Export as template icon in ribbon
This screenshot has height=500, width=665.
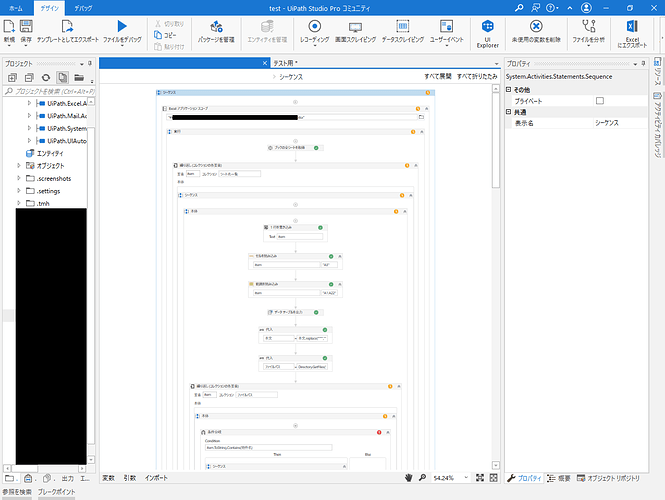[x=67, y=27]
